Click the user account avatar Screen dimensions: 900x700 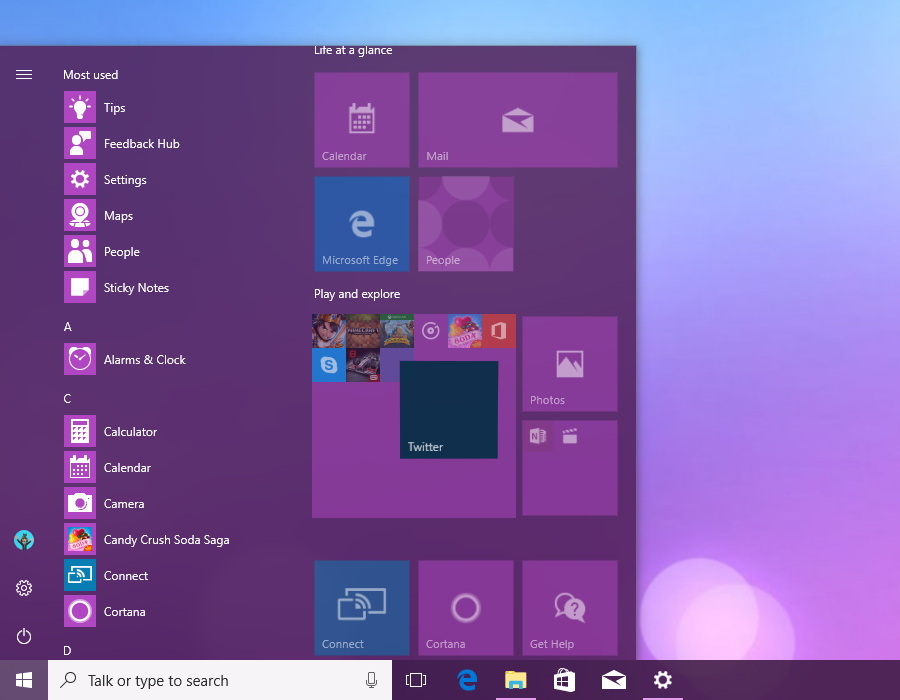[x=23, y=539]
